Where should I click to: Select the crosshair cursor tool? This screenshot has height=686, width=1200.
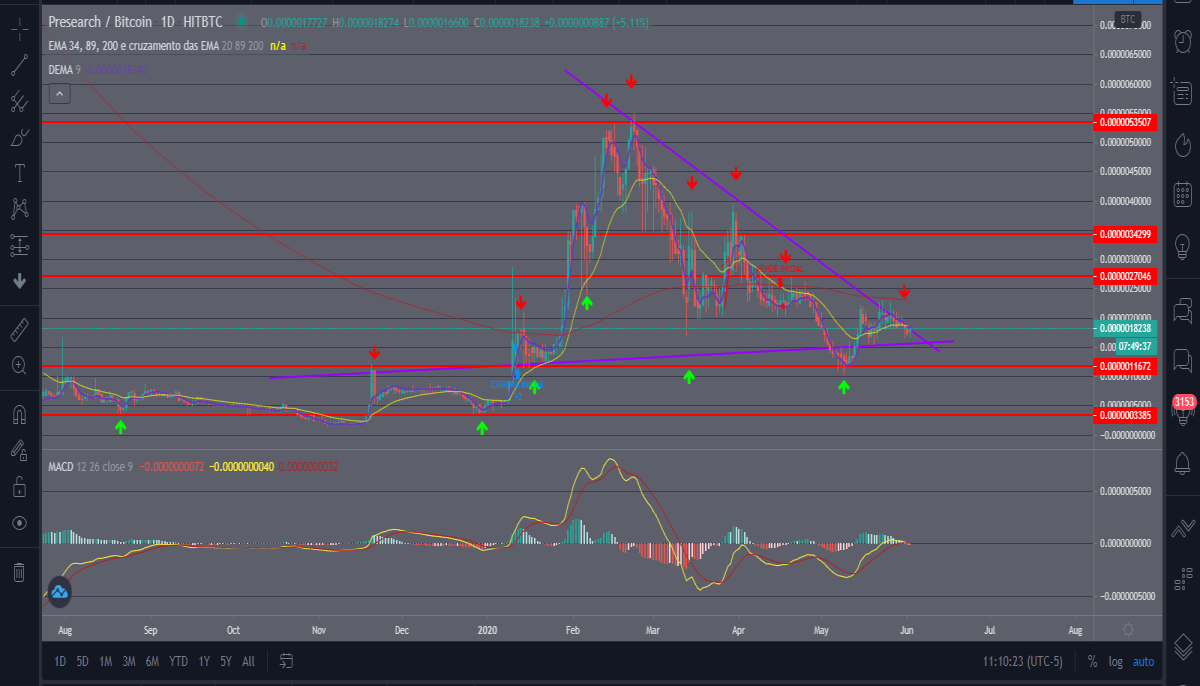[x=19, y=30]
